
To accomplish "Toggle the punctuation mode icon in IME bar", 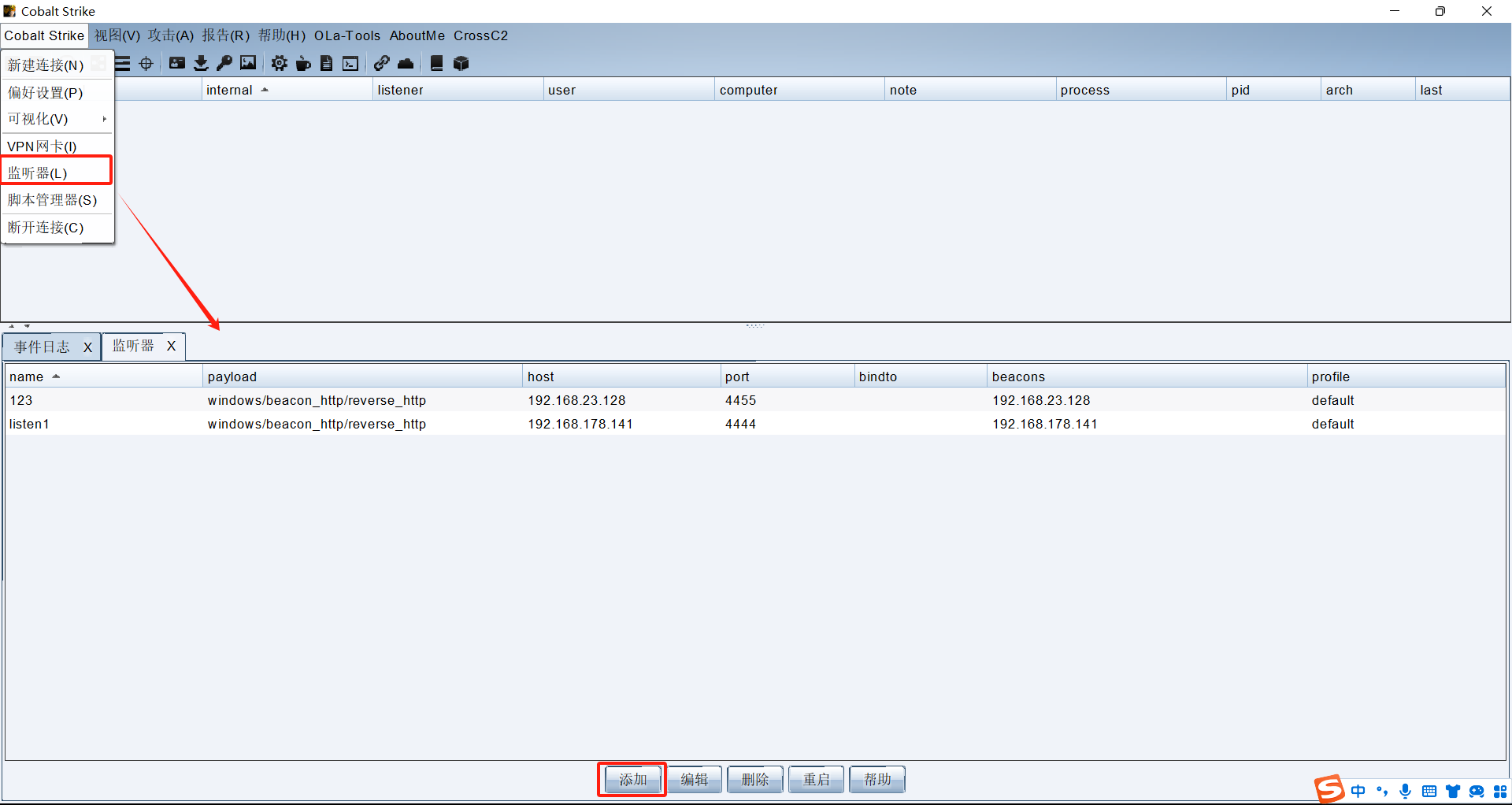I will pos(1382,791).
